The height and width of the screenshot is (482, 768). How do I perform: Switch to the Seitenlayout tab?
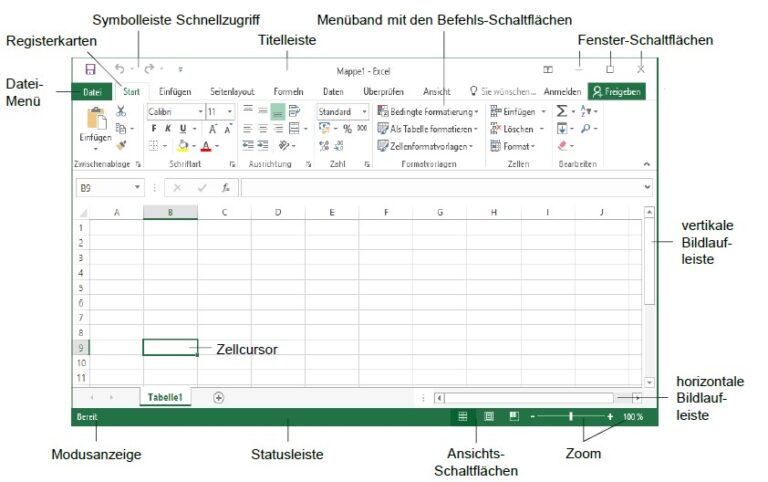click(232, 92)
